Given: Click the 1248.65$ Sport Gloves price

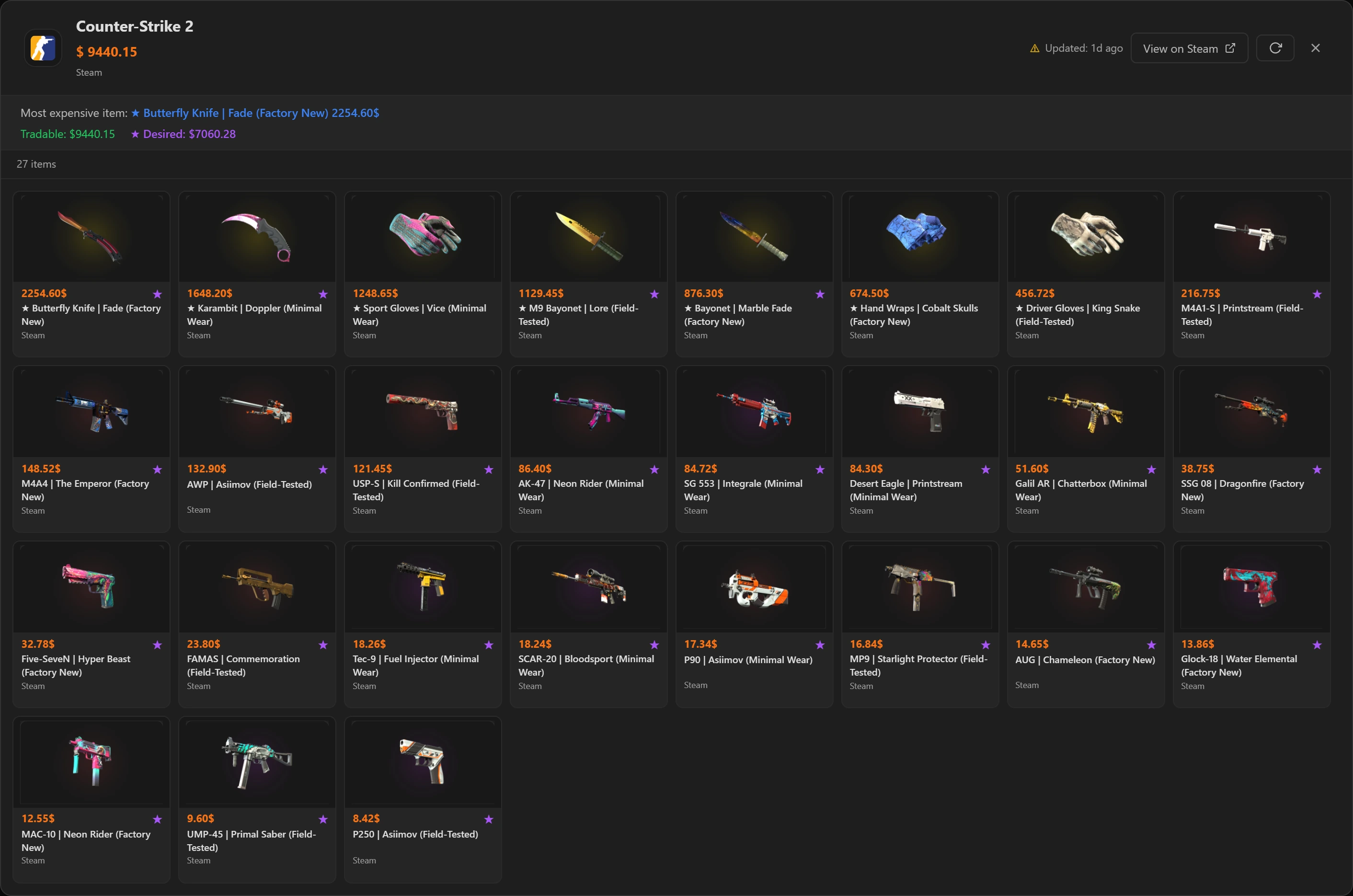Looking at the screenshot, I should (x=376, y=293).
